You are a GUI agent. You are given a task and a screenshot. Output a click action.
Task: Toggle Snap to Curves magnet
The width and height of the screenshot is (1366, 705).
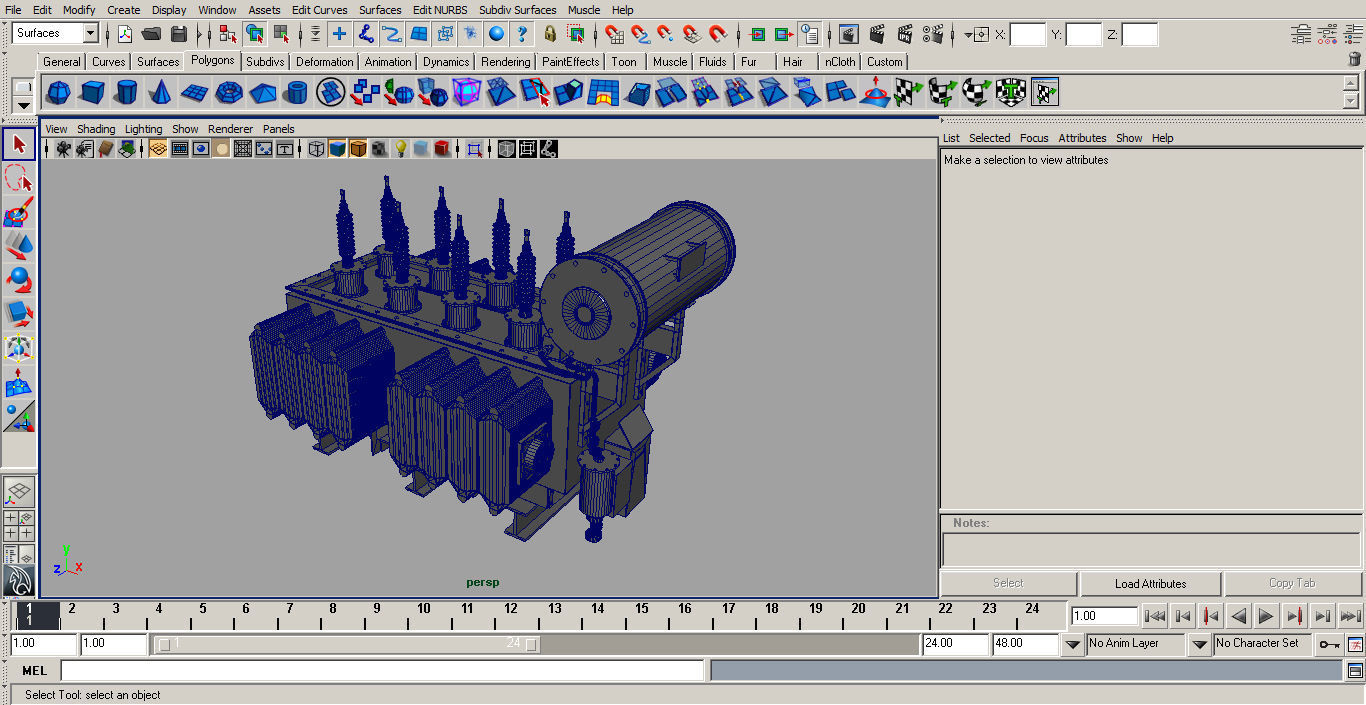[x=640, y=34]
